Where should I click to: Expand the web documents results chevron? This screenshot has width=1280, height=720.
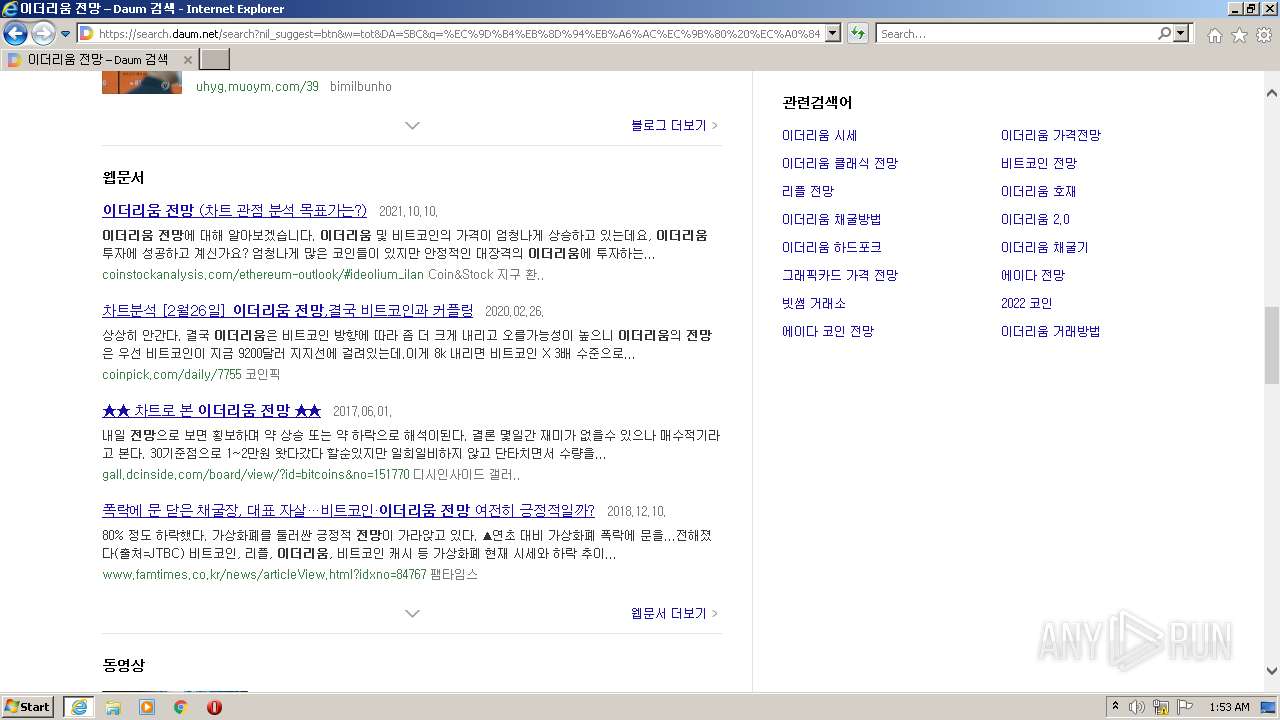coord(412,613)
